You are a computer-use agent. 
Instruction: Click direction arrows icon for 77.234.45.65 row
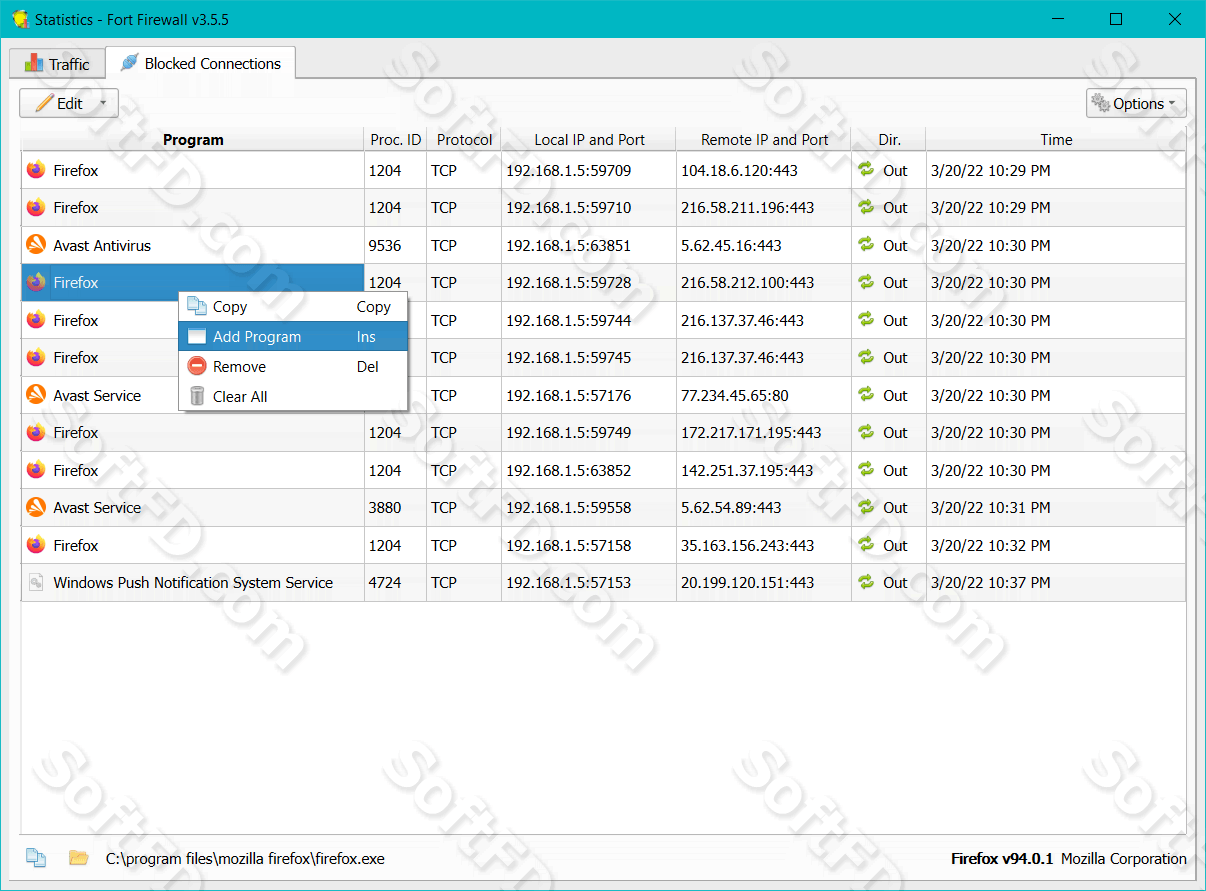(x=866, y=395)
